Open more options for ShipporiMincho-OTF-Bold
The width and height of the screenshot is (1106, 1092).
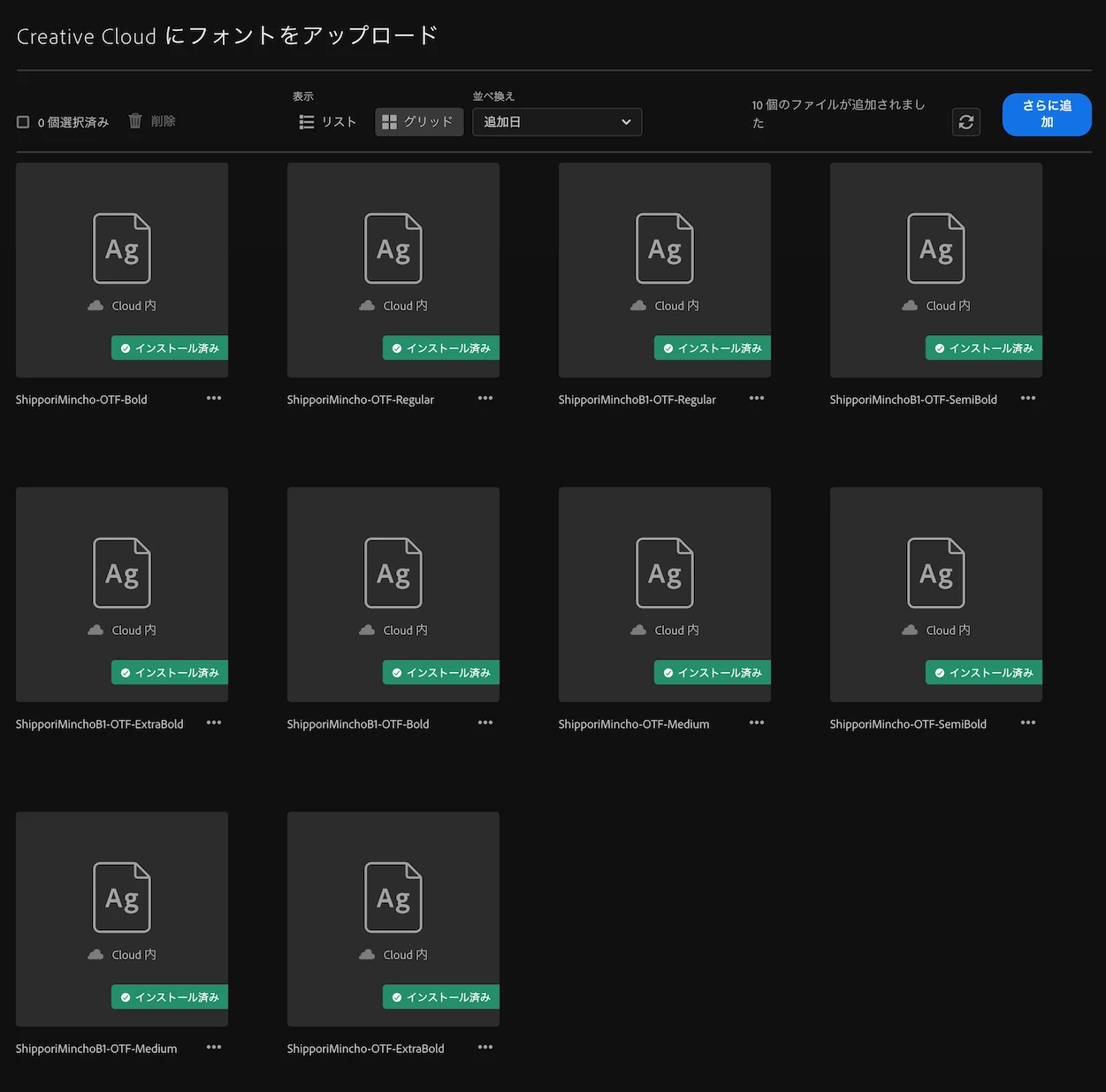point(214,398)
